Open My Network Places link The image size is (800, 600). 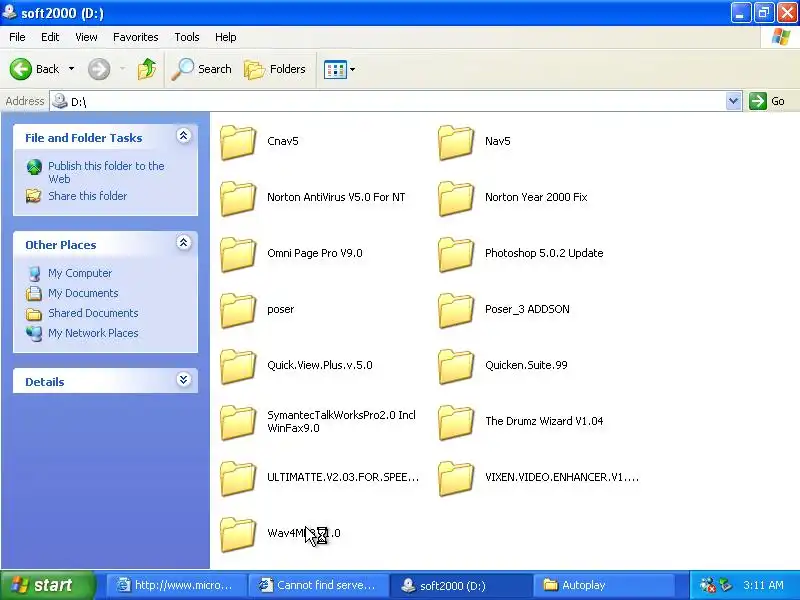click(93, 333)
